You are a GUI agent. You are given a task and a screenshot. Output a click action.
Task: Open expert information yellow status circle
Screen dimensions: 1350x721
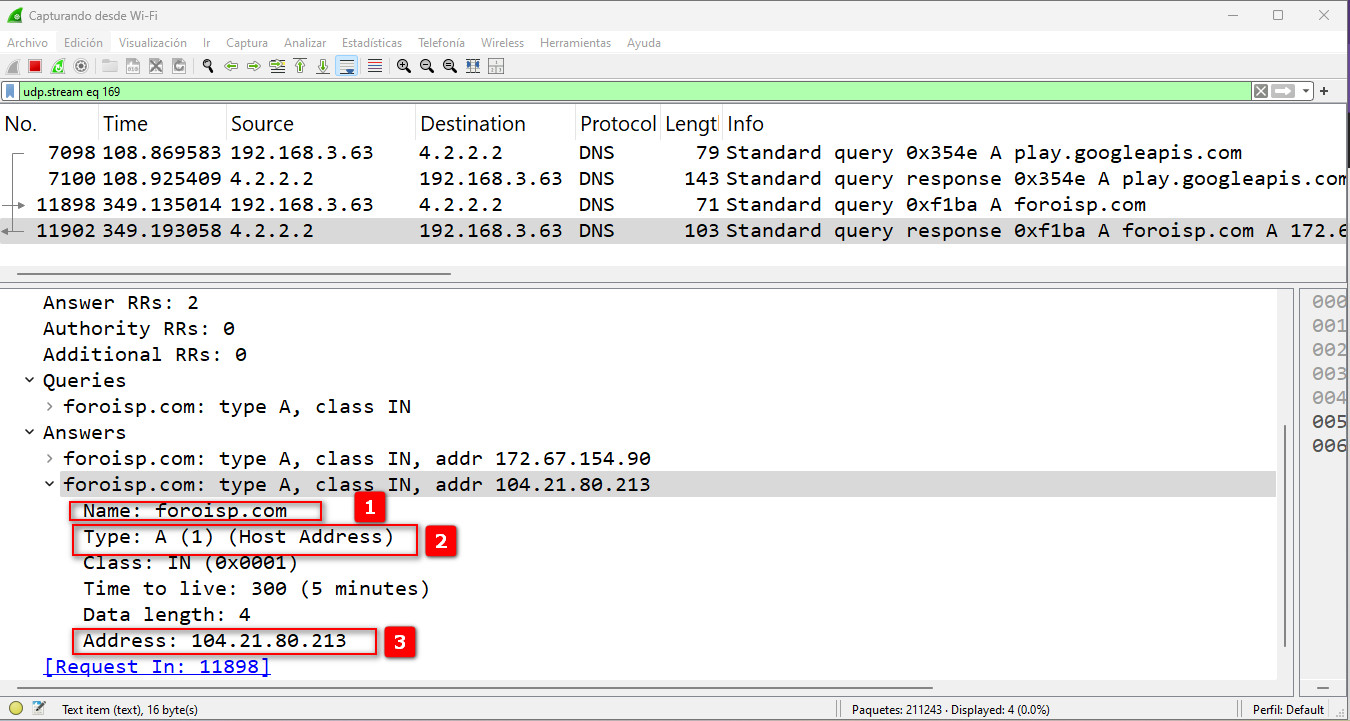click(x=16, y=709)
